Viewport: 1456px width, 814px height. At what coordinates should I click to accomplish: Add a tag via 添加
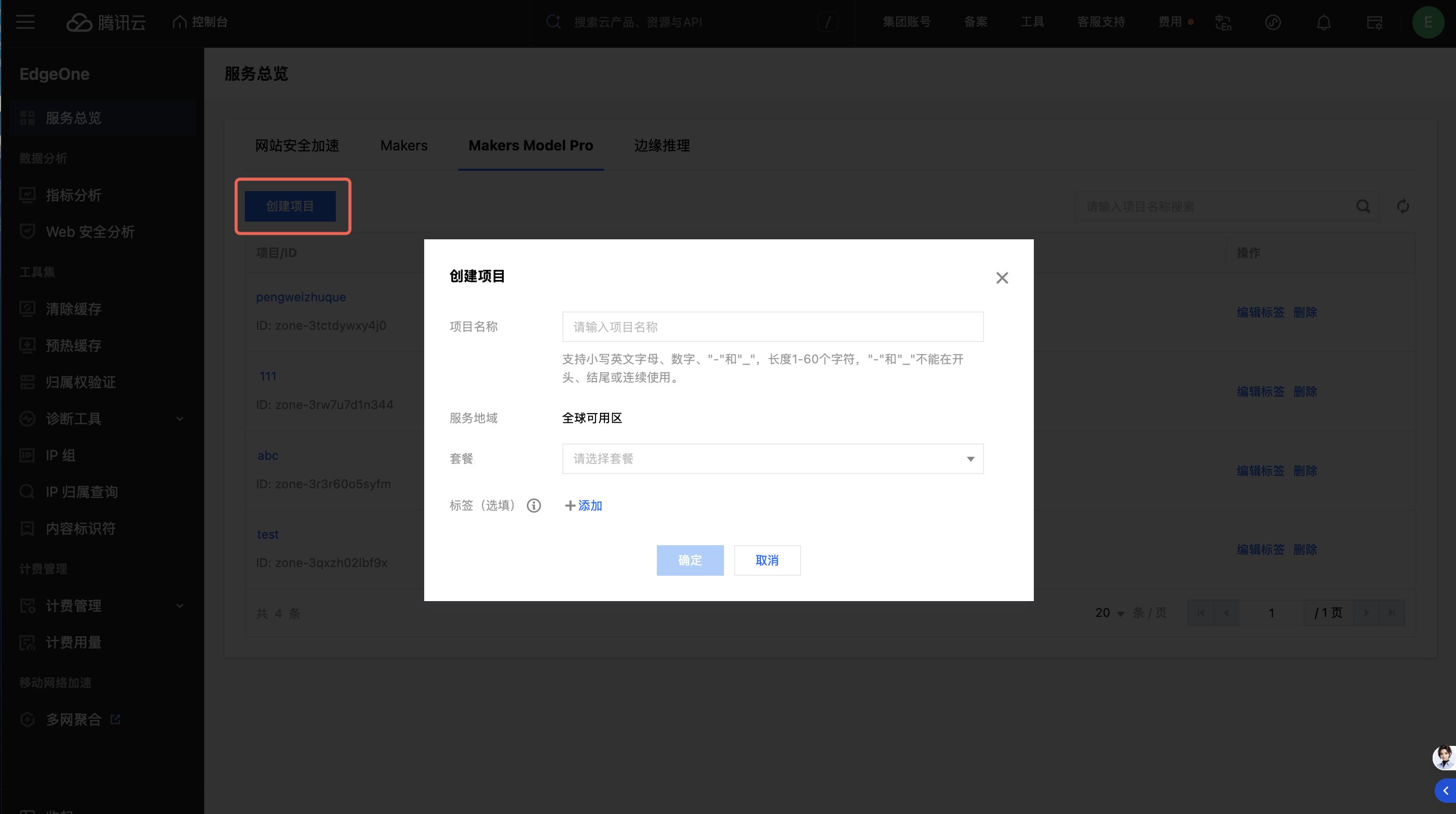click(x=584, y=506)
